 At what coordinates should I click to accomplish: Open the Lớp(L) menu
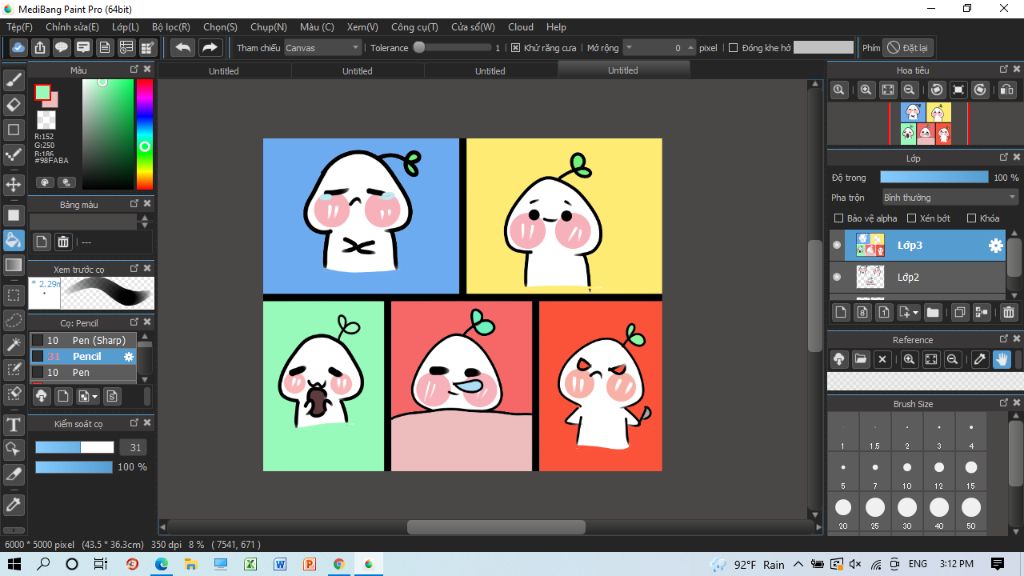click(x=125, y=27)
